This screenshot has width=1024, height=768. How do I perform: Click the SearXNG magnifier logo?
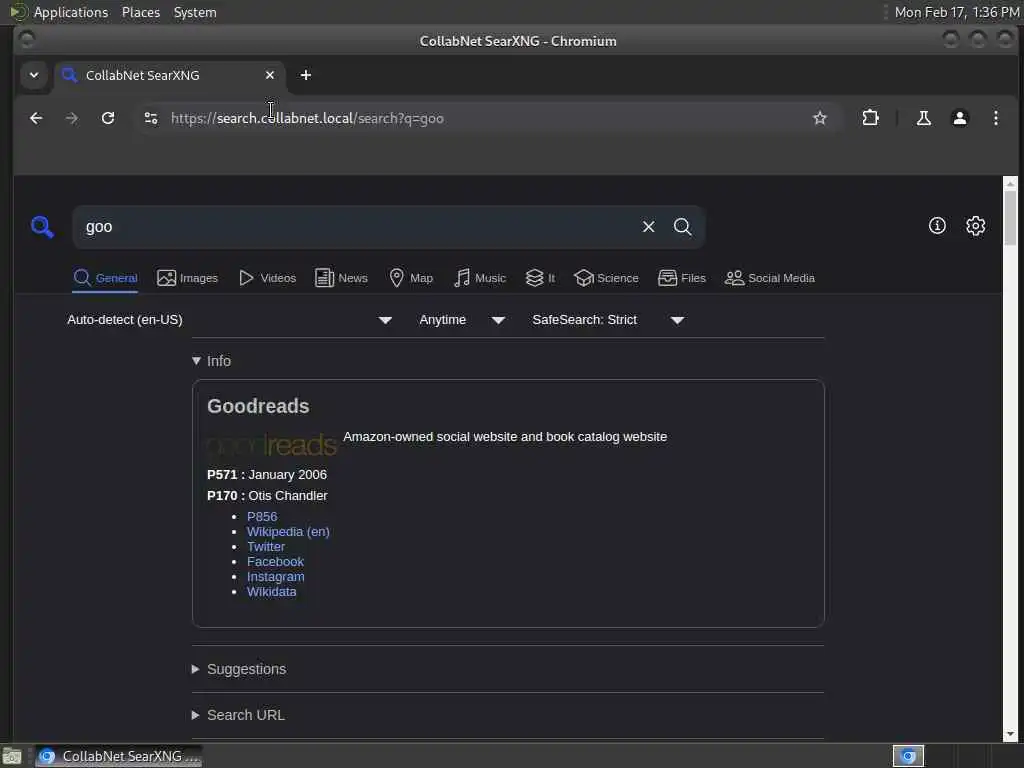click(x=42, y=227)
